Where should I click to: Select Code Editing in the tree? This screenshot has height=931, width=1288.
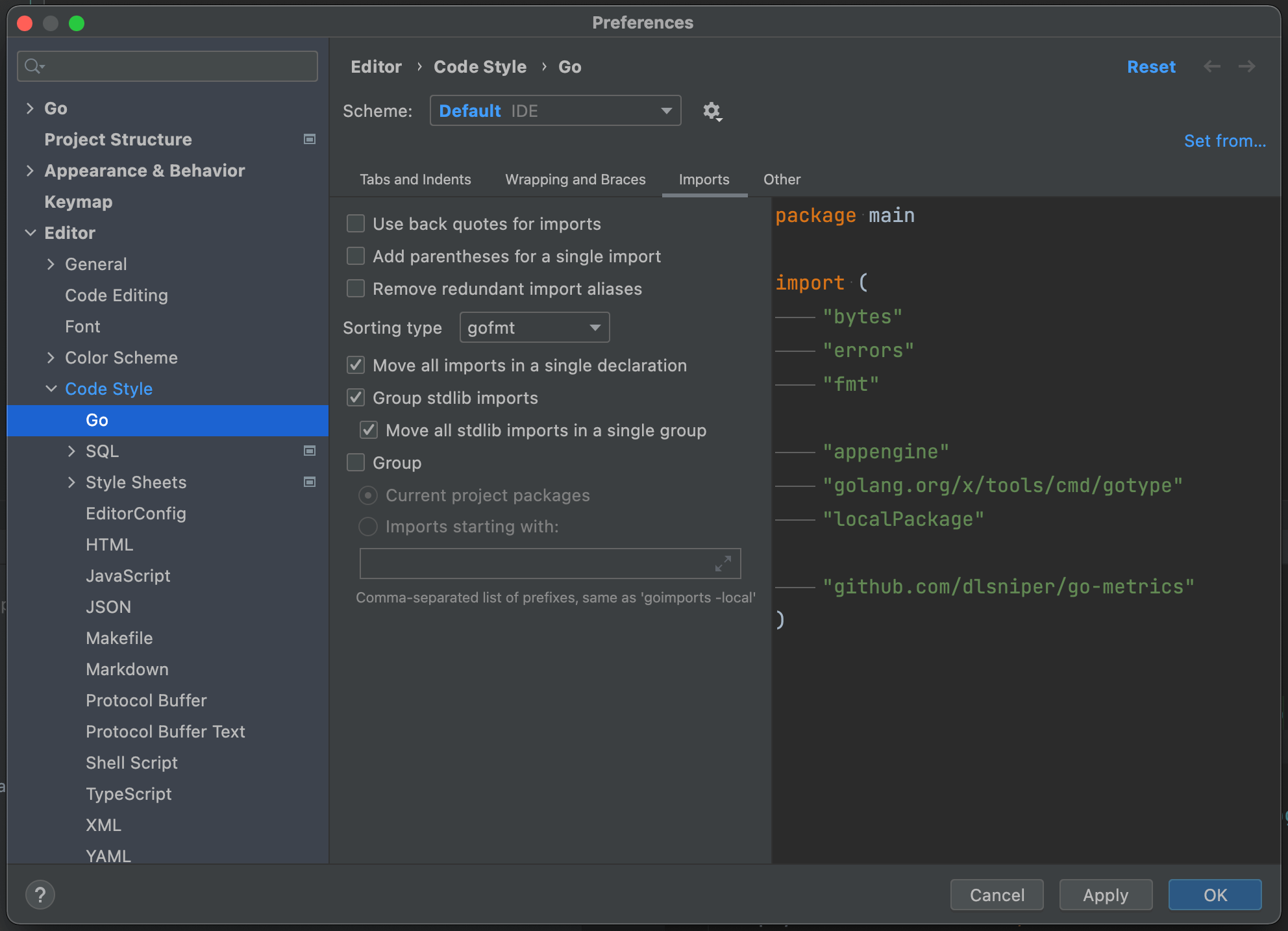tap(116, 295)
